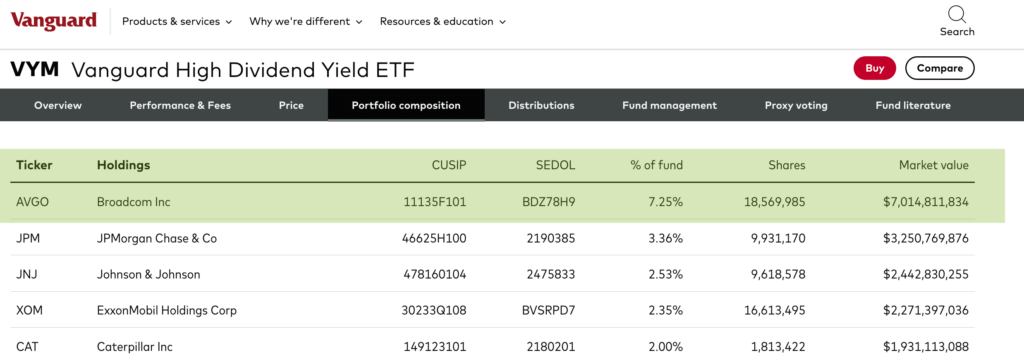Viewport: 1024px width, 360px height.
Task: Click the JPMorgan Chase & Co row
Action: point(492,238)
